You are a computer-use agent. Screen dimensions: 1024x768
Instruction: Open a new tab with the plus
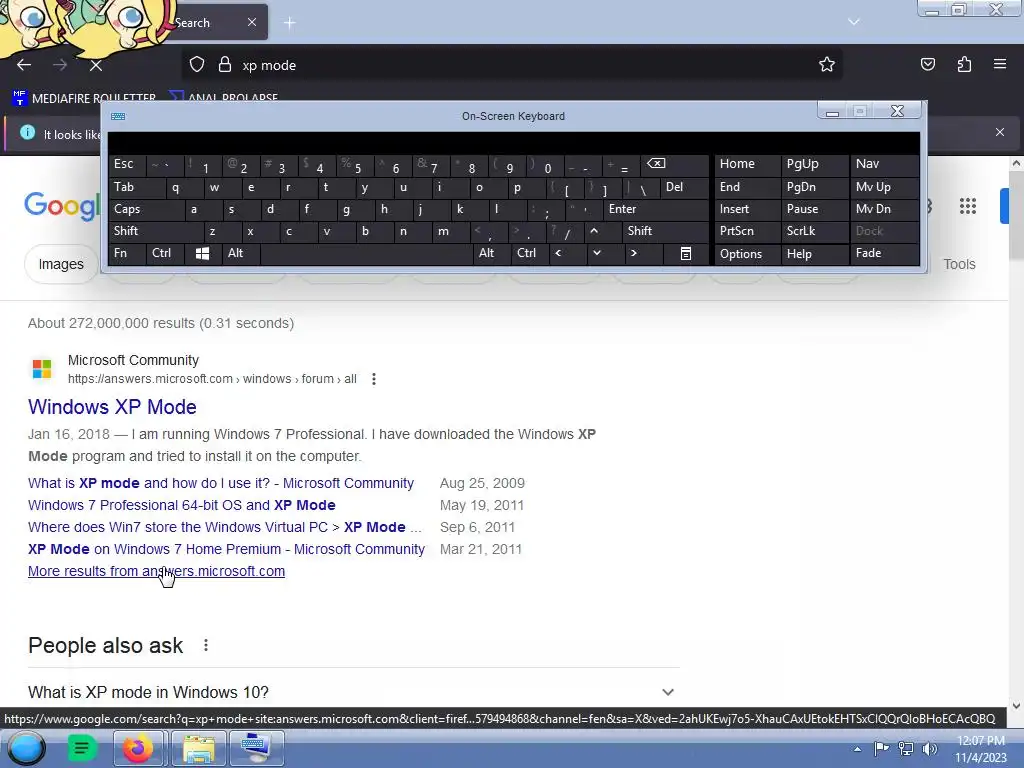[289, 23]
